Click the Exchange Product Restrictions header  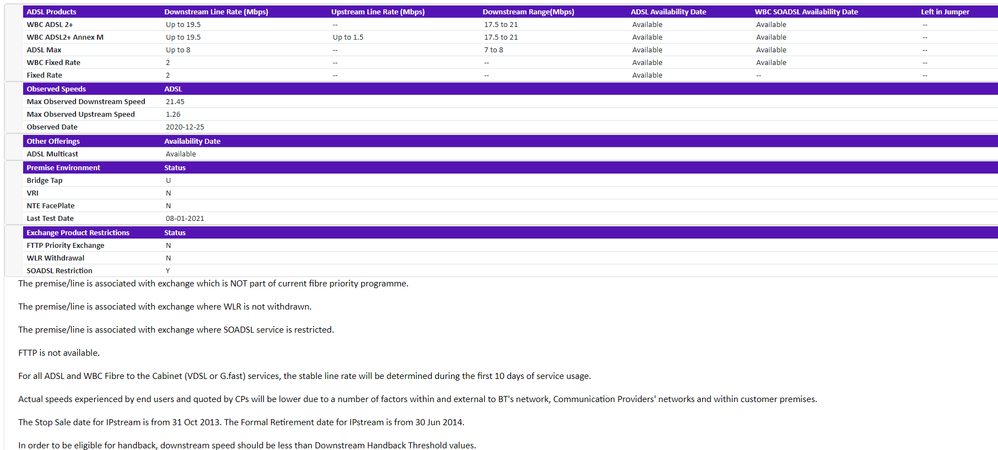click(78, 232)
